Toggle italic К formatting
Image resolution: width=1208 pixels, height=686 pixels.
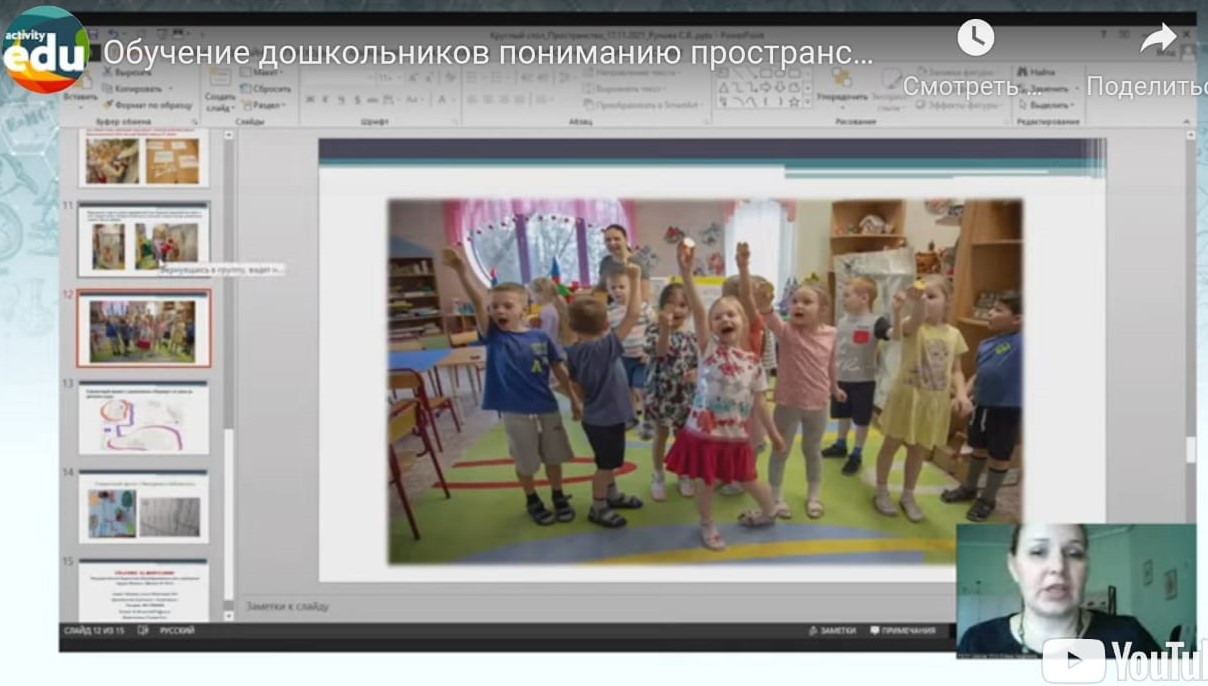click(326, 100)
